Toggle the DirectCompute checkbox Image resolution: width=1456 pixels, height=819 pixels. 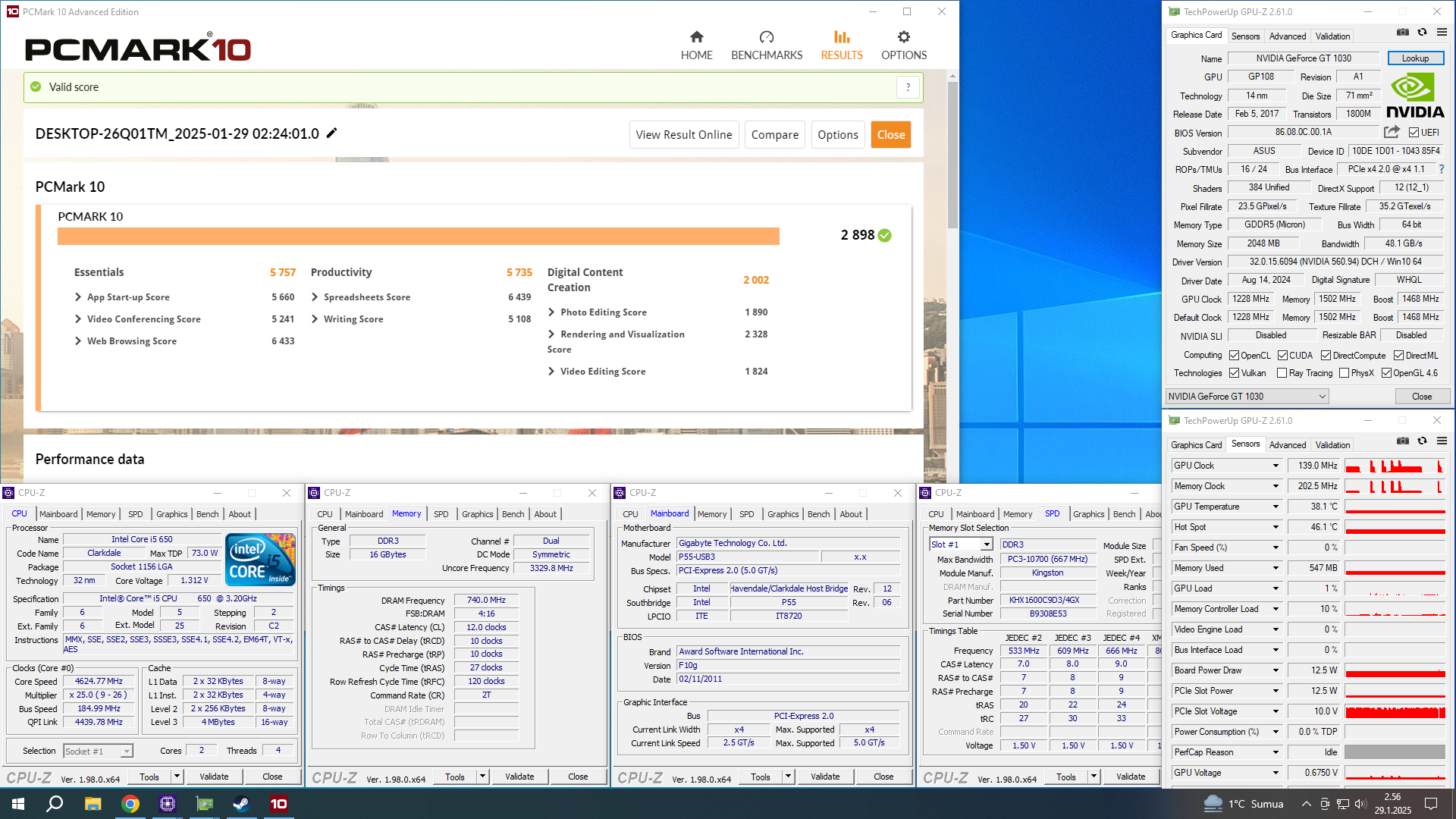pos(1326,356)
